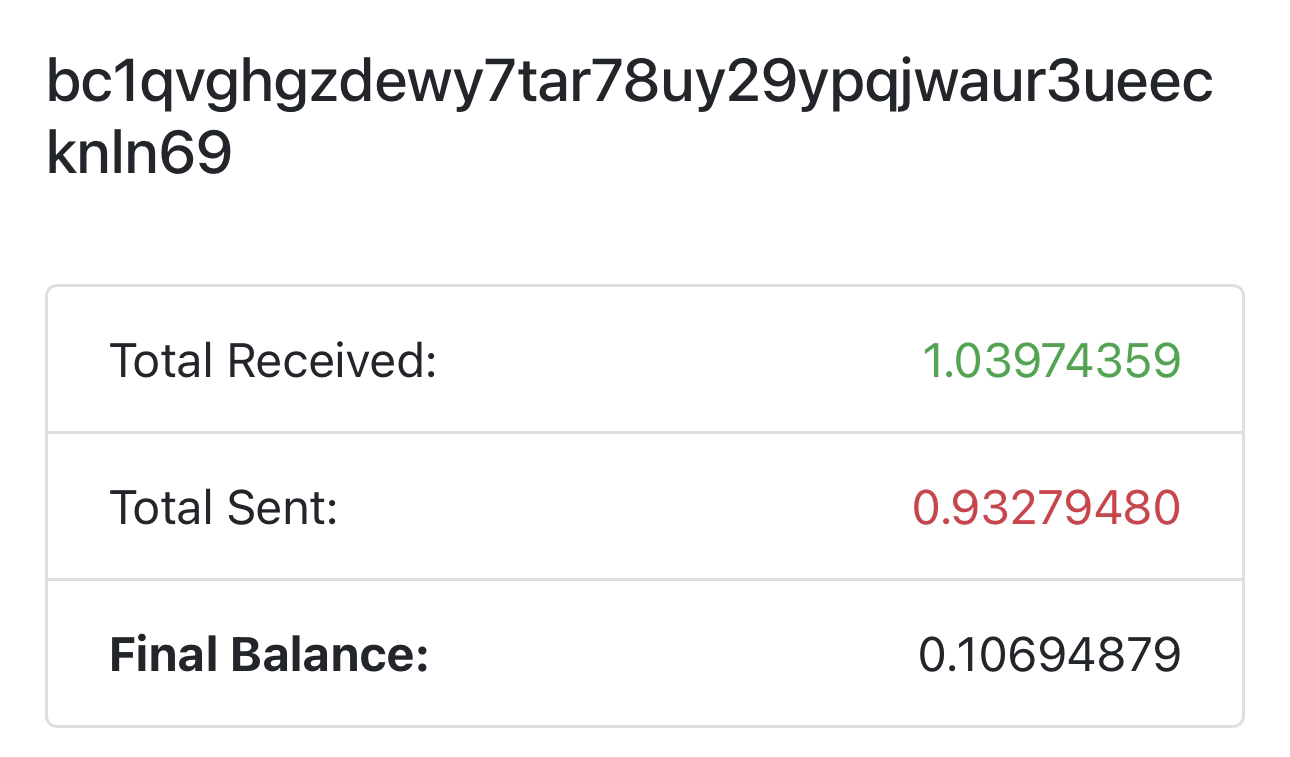Click the word "Balance" in the last row

(330, 654)
